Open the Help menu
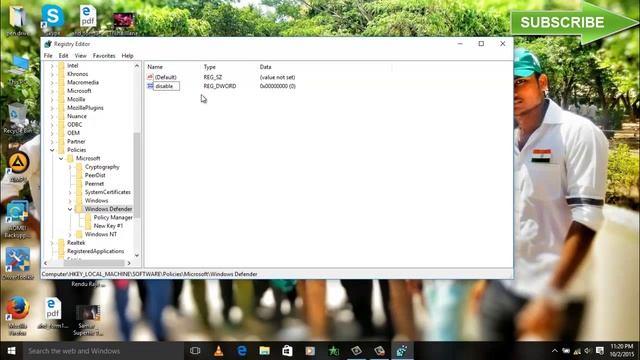The width and height of the screenshot is (640, 360). click(127, 56)
